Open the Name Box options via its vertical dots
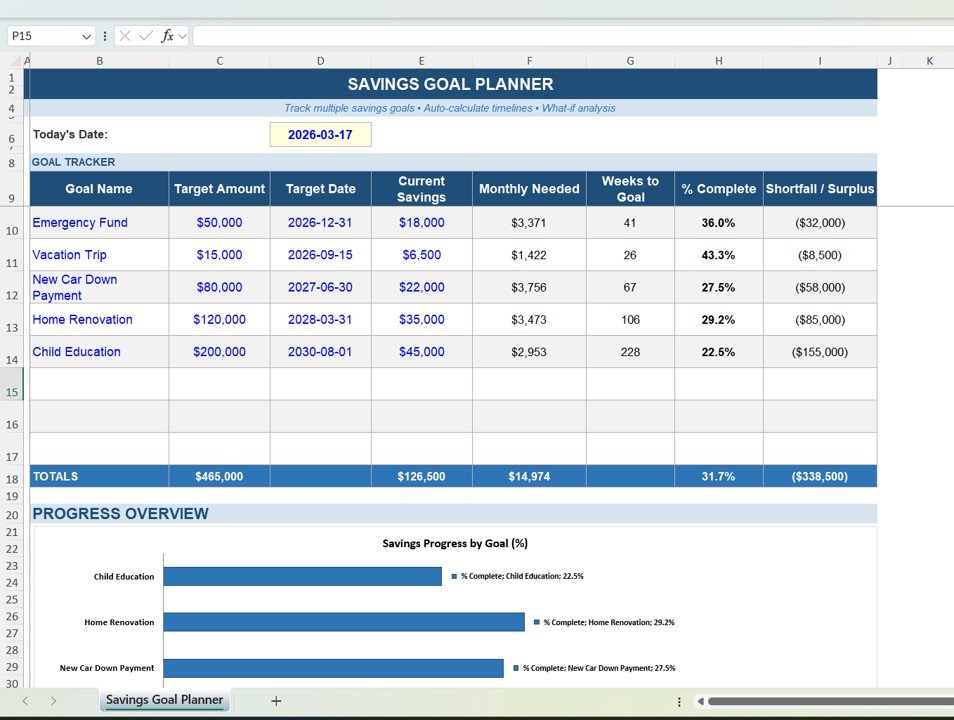The width and height of the screenshot is (954, 720). [104, 35]
